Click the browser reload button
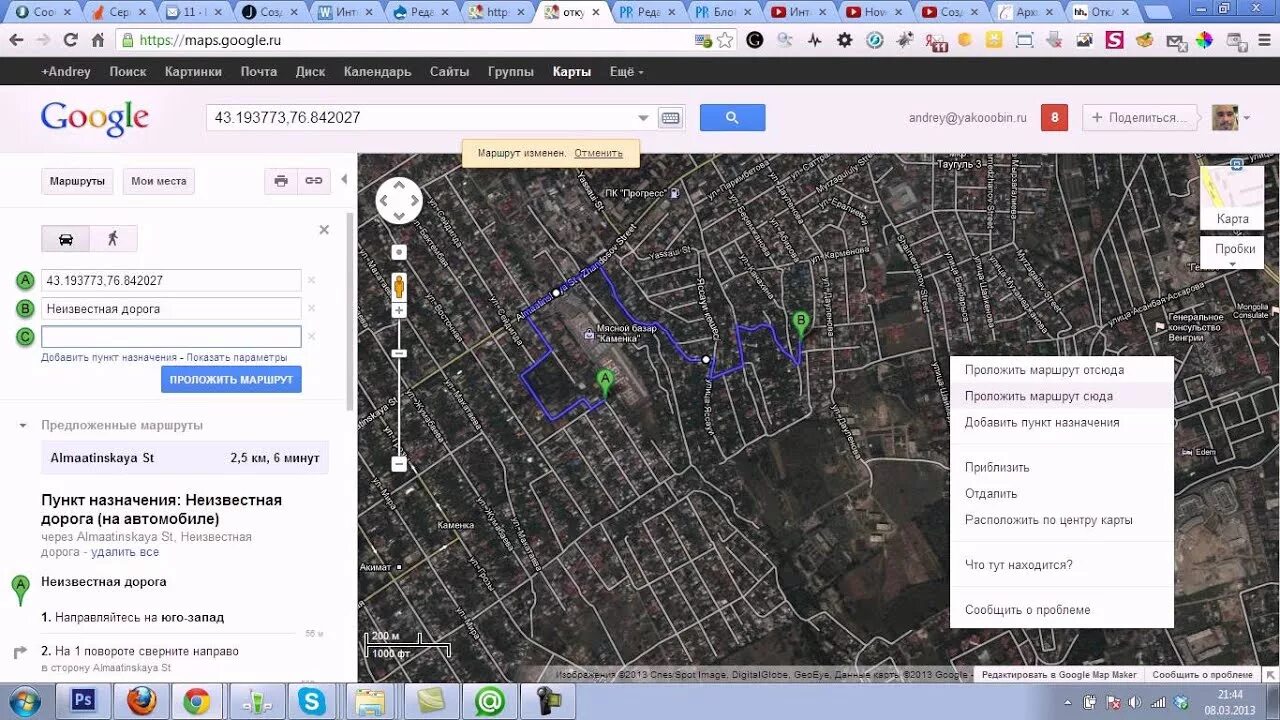The width and height of the screenshot is (1280, 720). coord(70,40)
